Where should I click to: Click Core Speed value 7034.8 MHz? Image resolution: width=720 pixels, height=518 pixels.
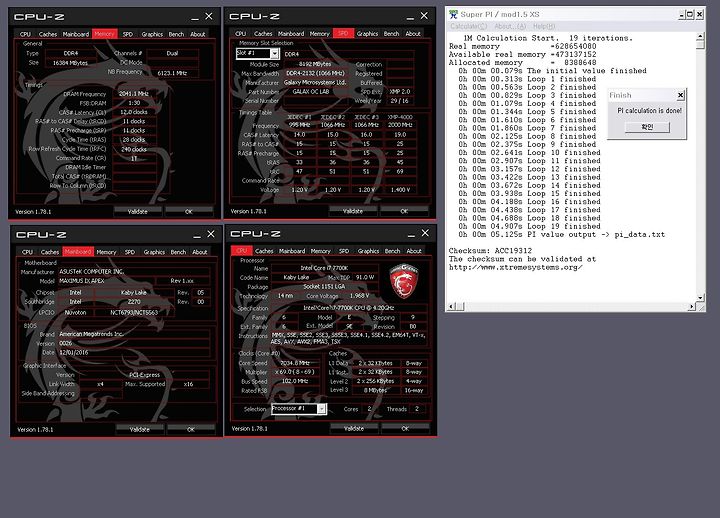[x=294, y=363]
